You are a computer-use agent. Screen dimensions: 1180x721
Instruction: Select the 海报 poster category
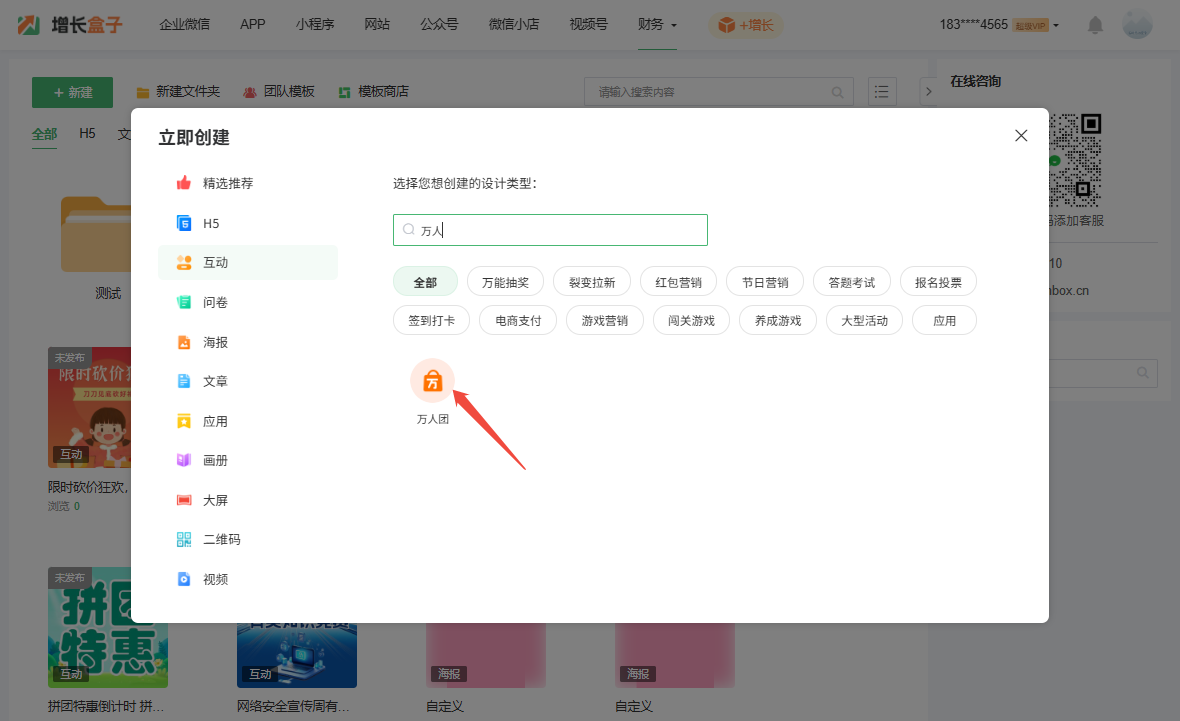point(215,342)
